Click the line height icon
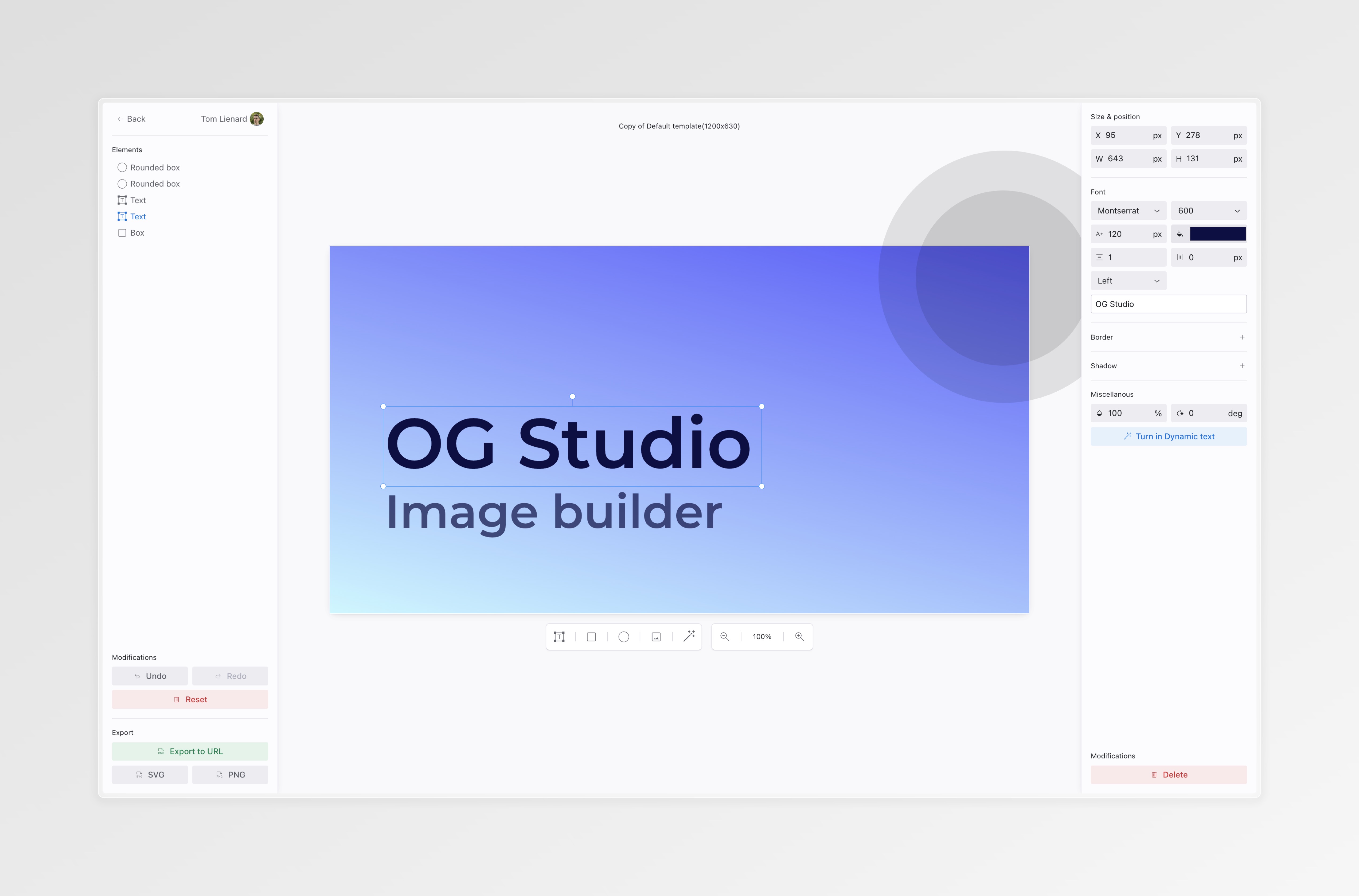This screenshot has width=1359, height=896. tap(1099, 258)
